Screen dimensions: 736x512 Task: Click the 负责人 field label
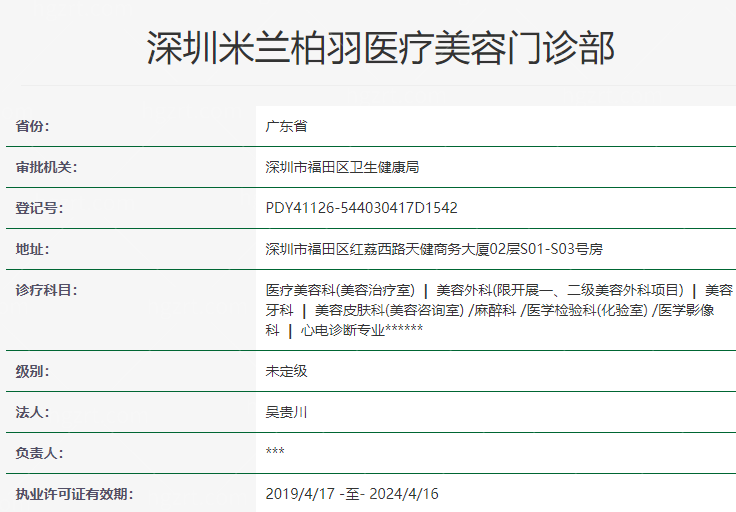pos(39,453)
